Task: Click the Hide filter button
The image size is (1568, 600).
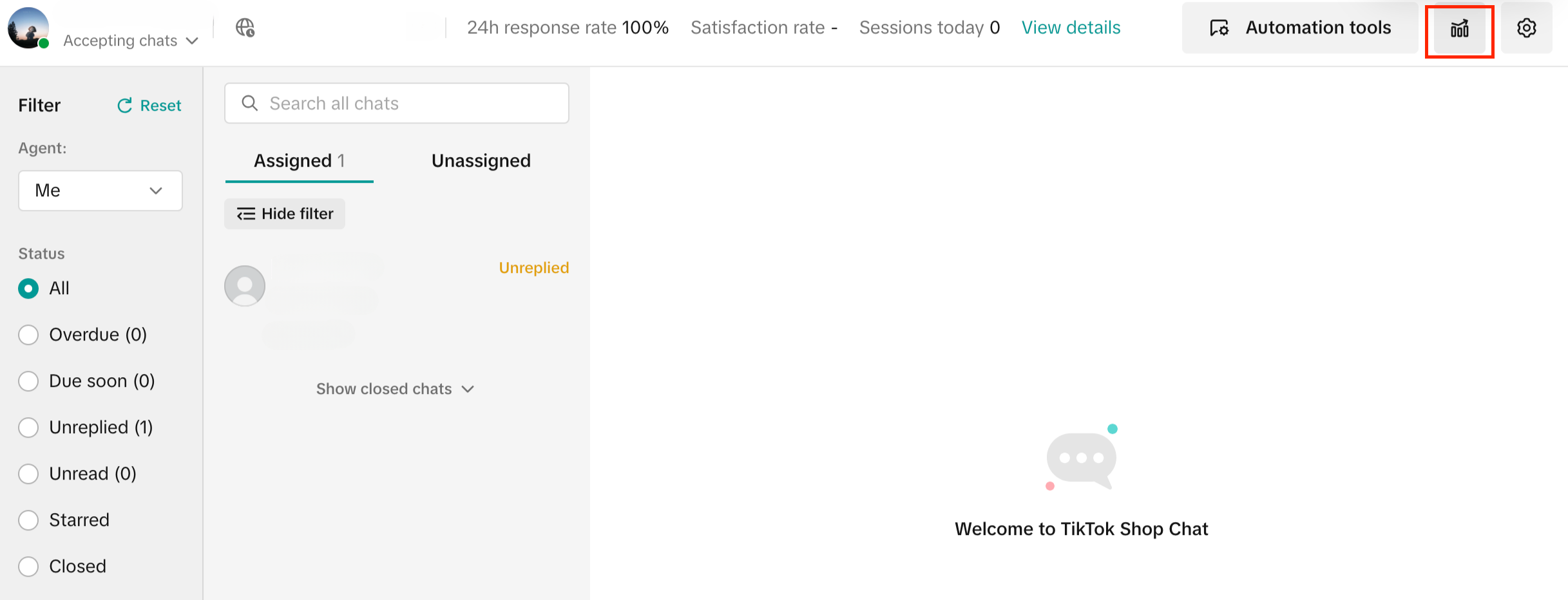Action: 285,214
